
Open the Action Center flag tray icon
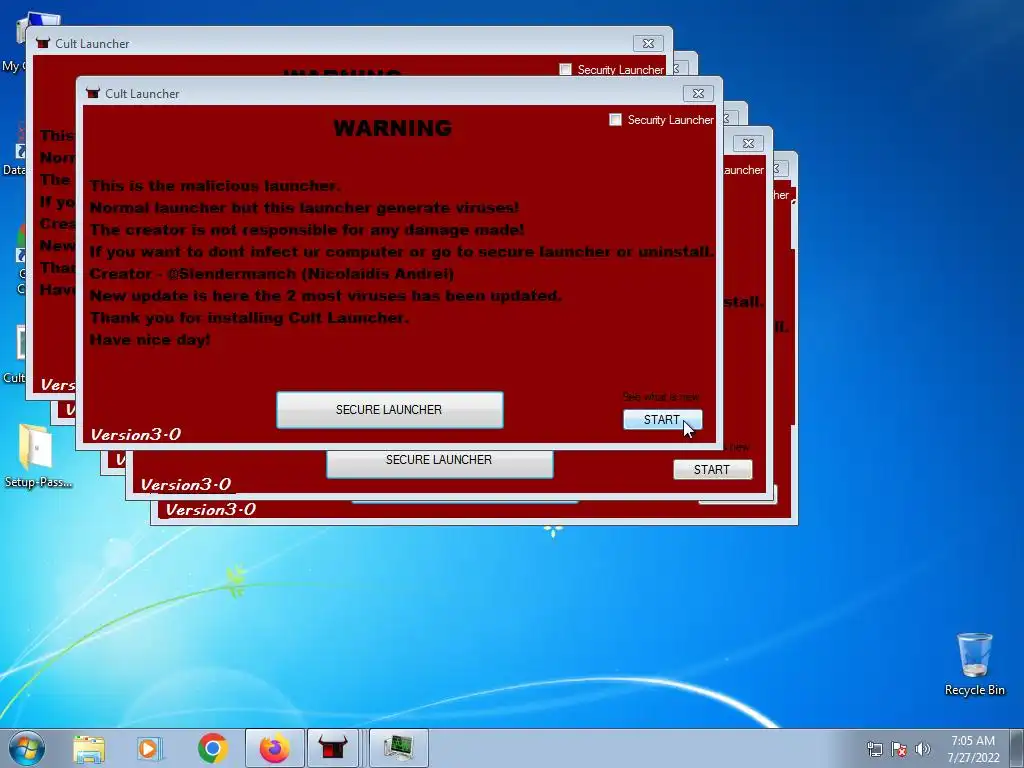click(899, 749)
